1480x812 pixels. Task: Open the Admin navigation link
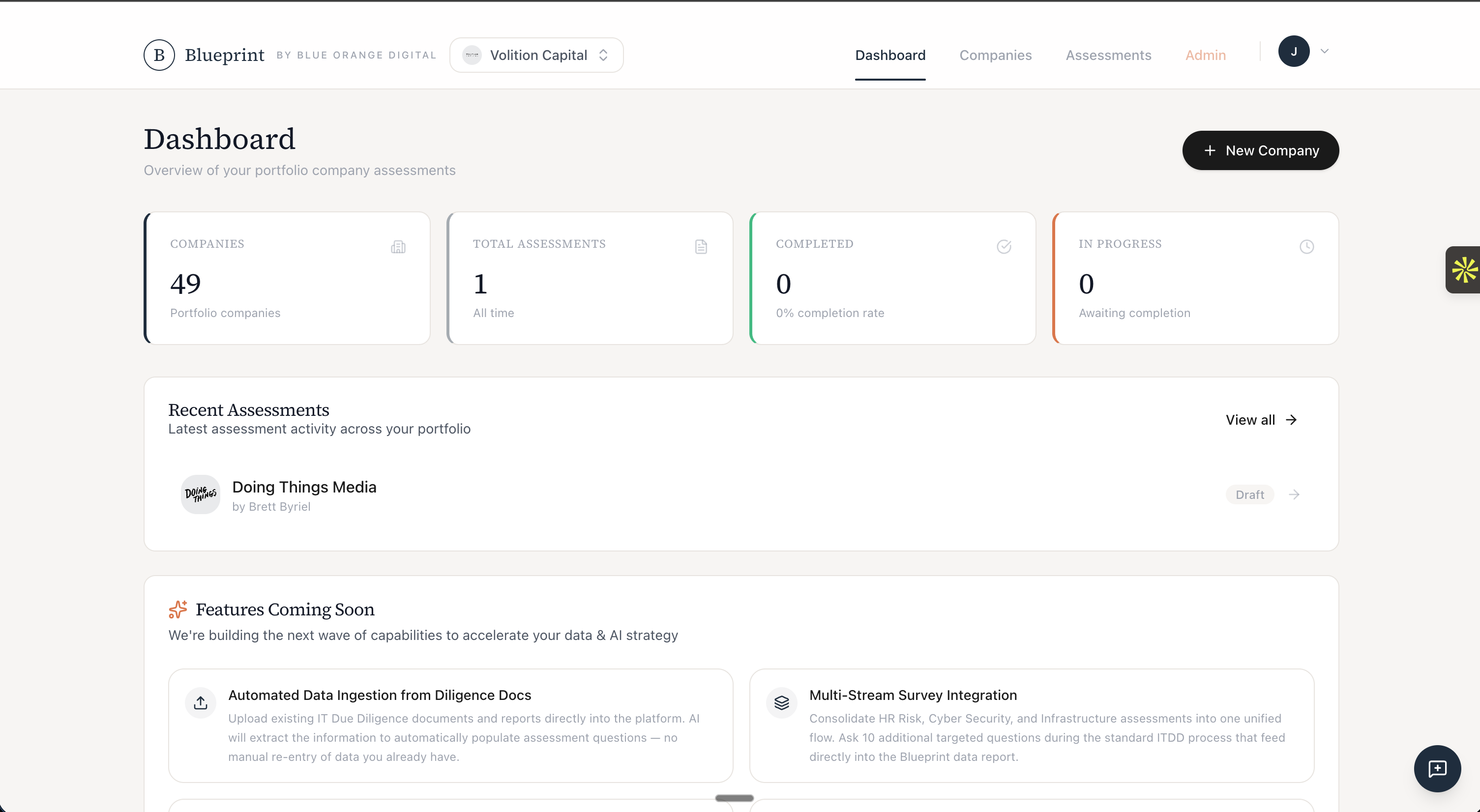[x=1205, y=55]
